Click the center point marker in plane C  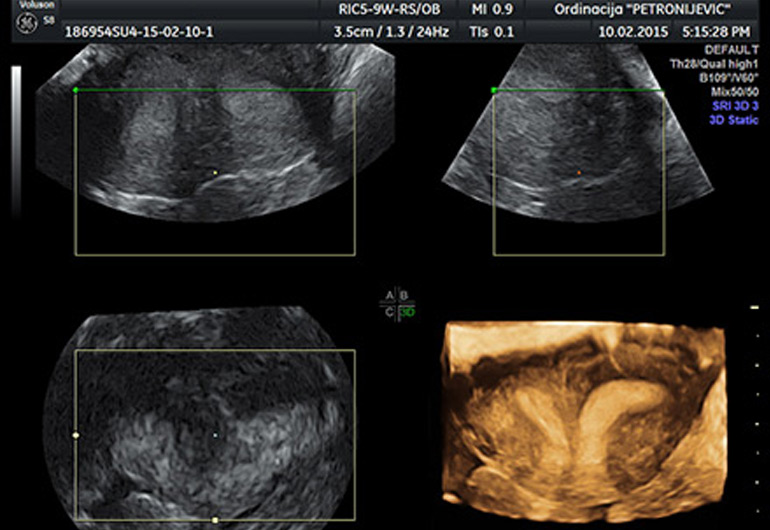pos(215,436)
